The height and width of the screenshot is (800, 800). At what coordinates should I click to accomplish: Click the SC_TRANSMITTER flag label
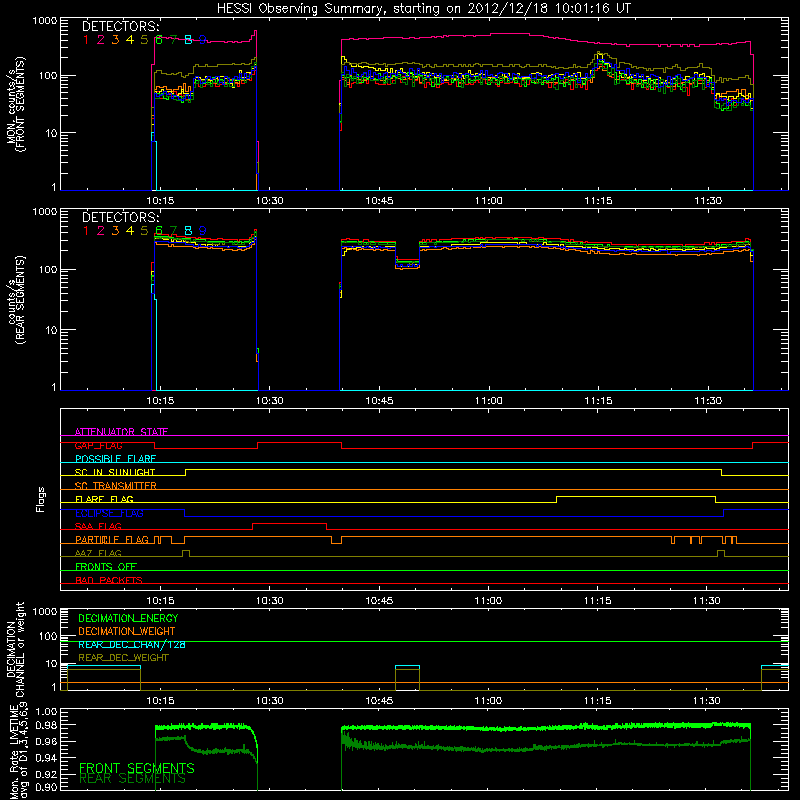[x=116, y=485]
